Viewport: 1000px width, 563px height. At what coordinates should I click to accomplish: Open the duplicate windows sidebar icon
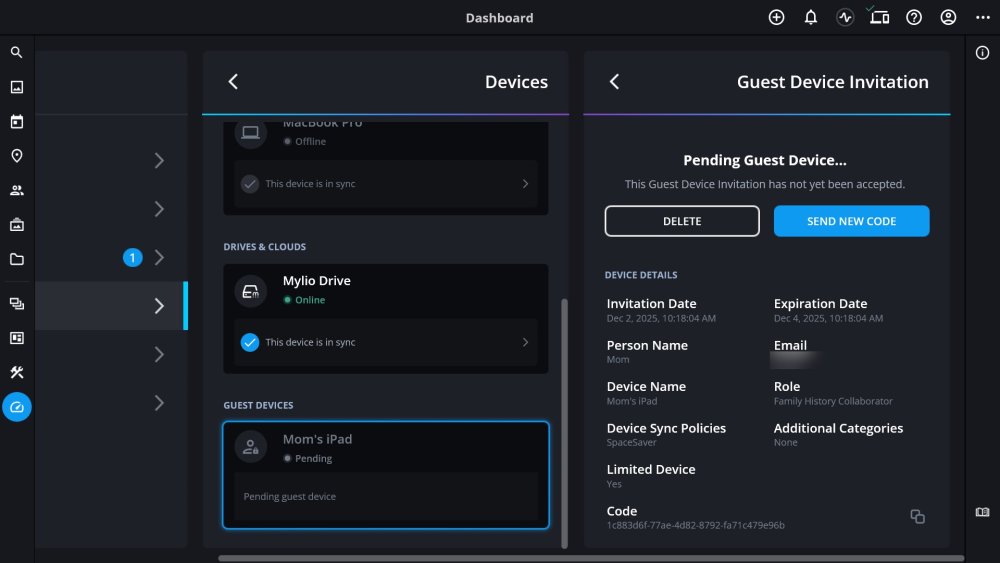pyautogui.click(x=17, y=303)
